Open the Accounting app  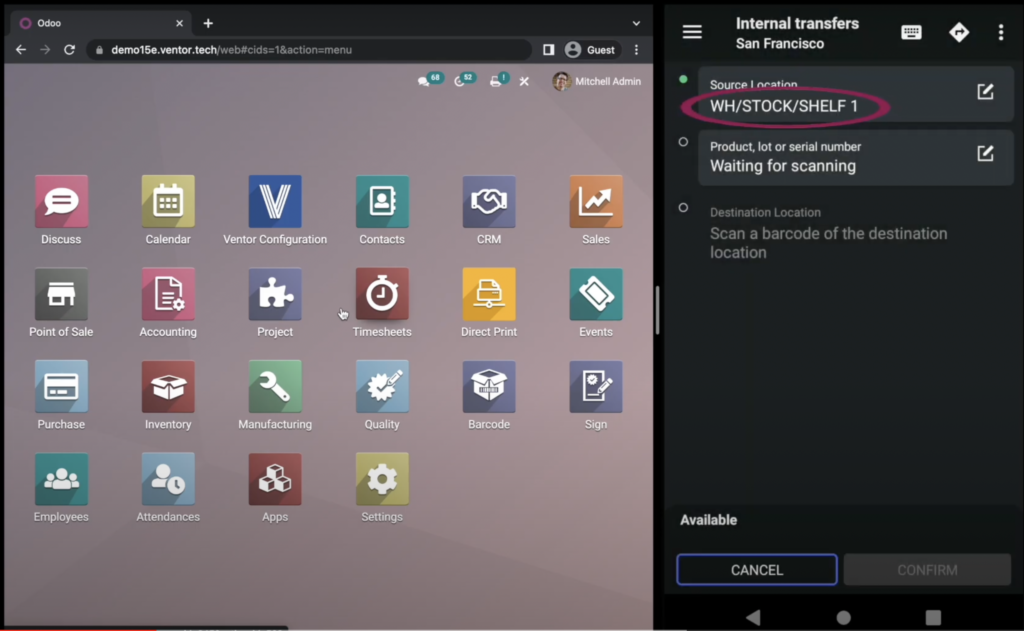[x=168, y=295]
